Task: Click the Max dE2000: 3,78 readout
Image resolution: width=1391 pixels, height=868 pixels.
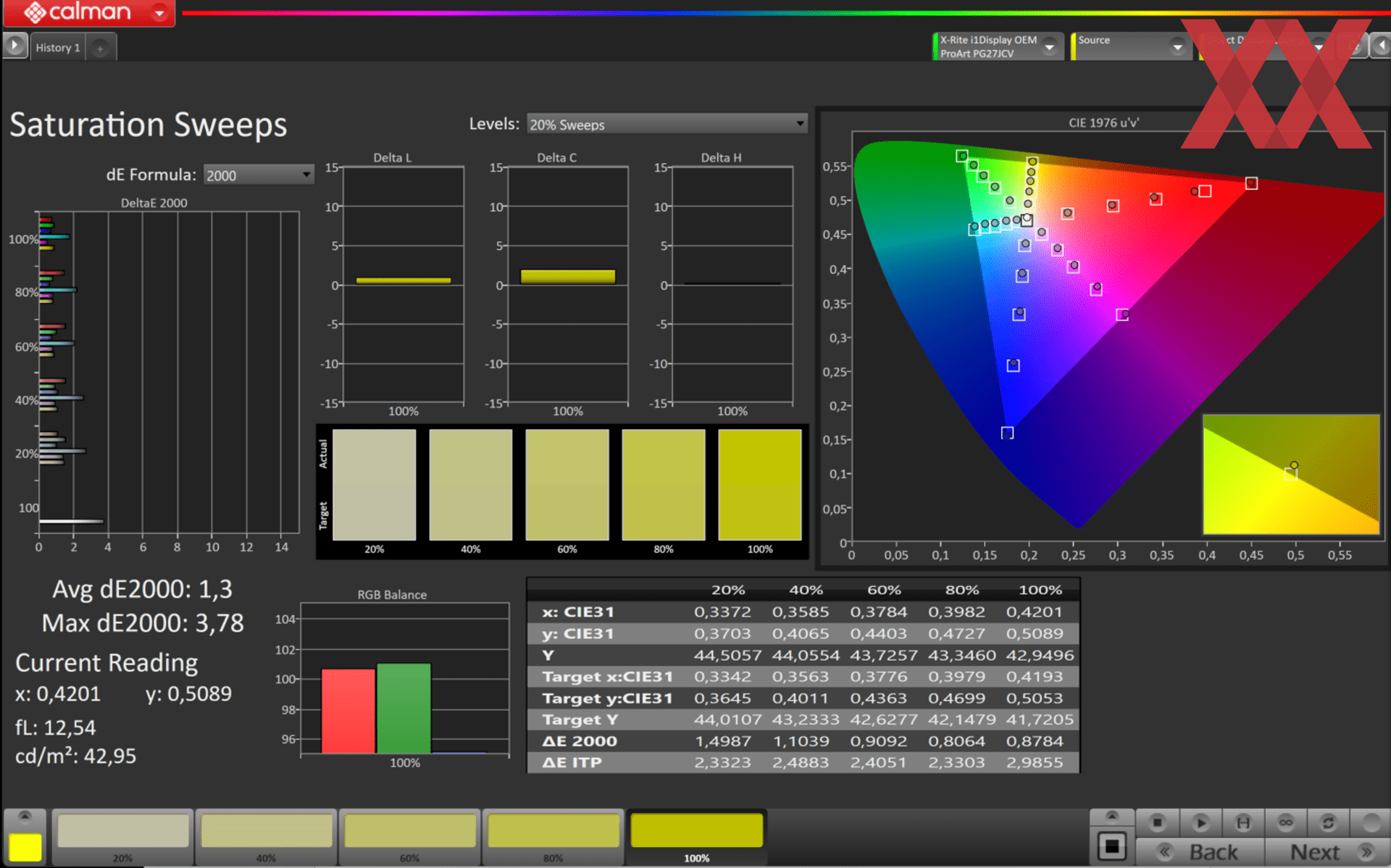Action: 142,623
